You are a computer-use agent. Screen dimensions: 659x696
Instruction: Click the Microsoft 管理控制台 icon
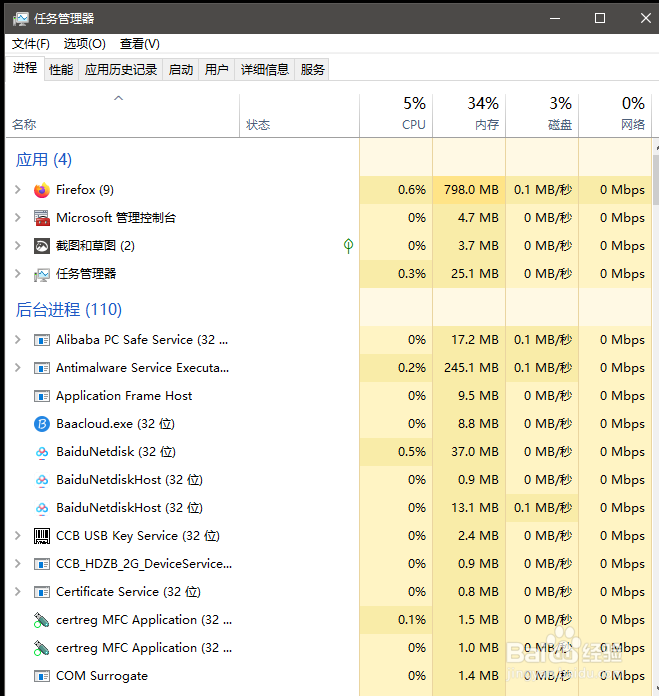pos(41,218)
